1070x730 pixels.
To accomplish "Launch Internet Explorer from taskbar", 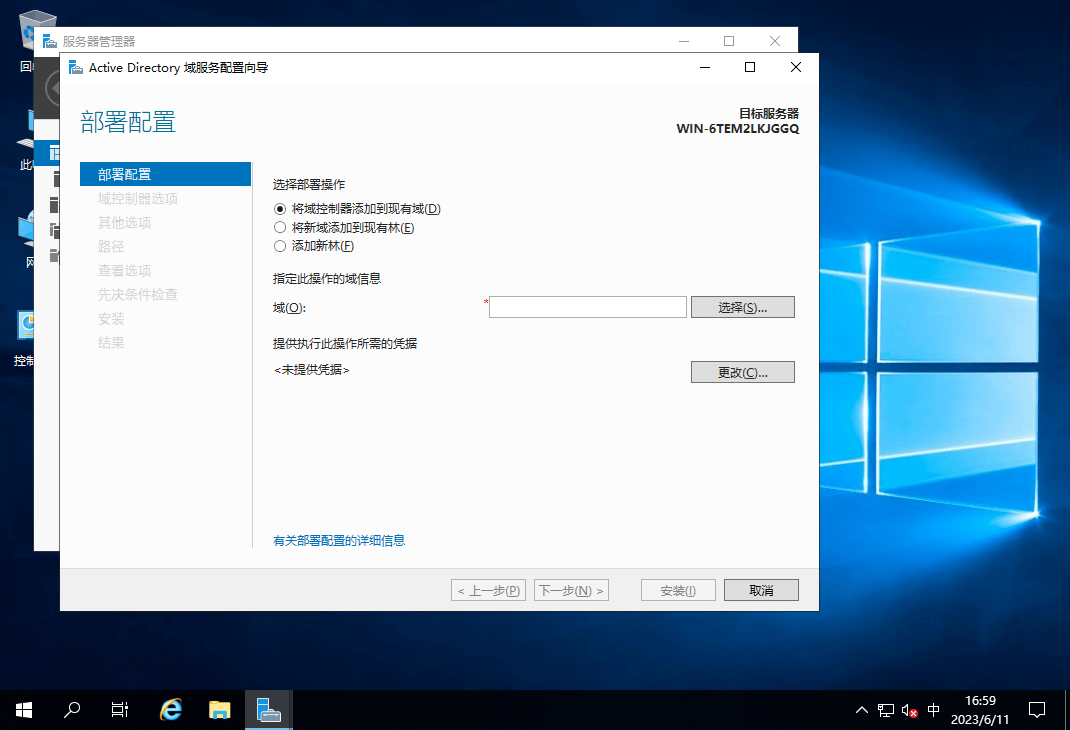I will tap(171, 710).
